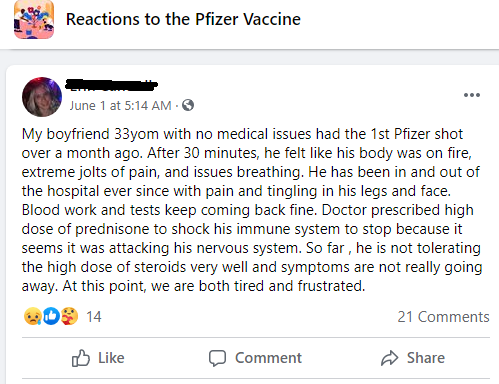Click the Share button label

tap(426, 358)
